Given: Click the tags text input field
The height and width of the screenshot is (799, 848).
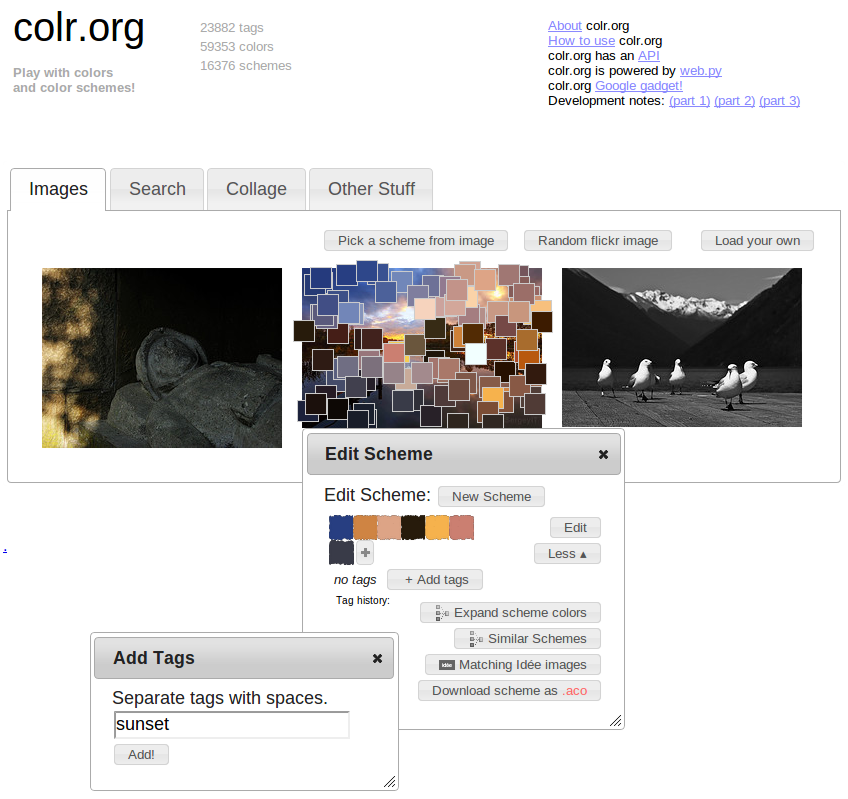Looking at the screenshot, I should pos(232,724).
